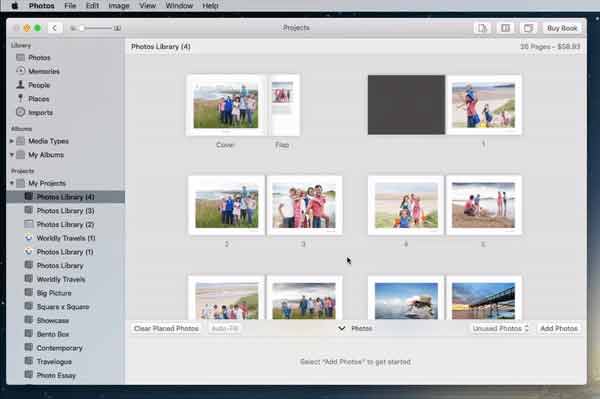Select page 3 thumbnail

[305, 205]
